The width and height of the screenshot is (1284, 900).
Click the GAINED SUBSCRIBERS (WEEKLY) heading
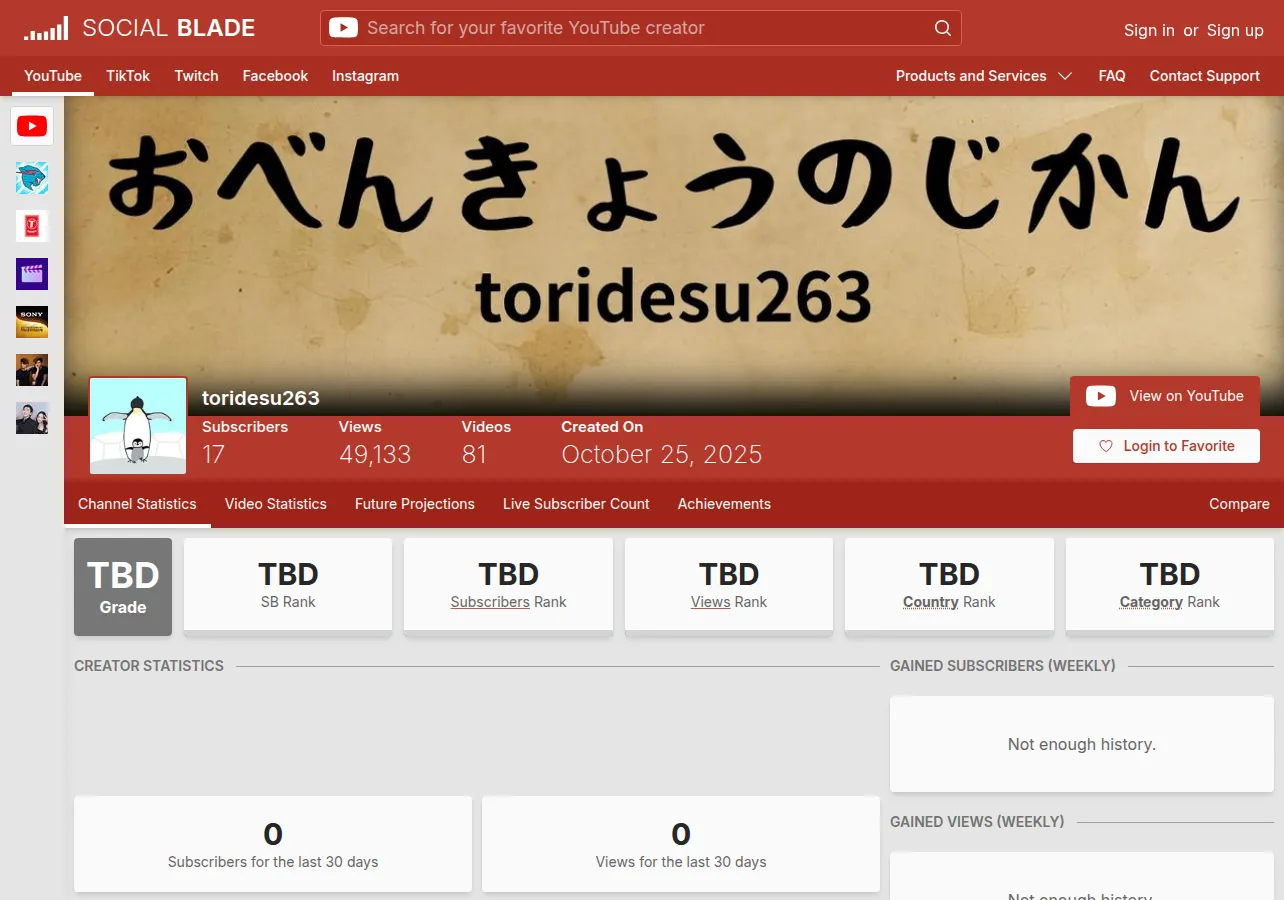pos(1003,666)
